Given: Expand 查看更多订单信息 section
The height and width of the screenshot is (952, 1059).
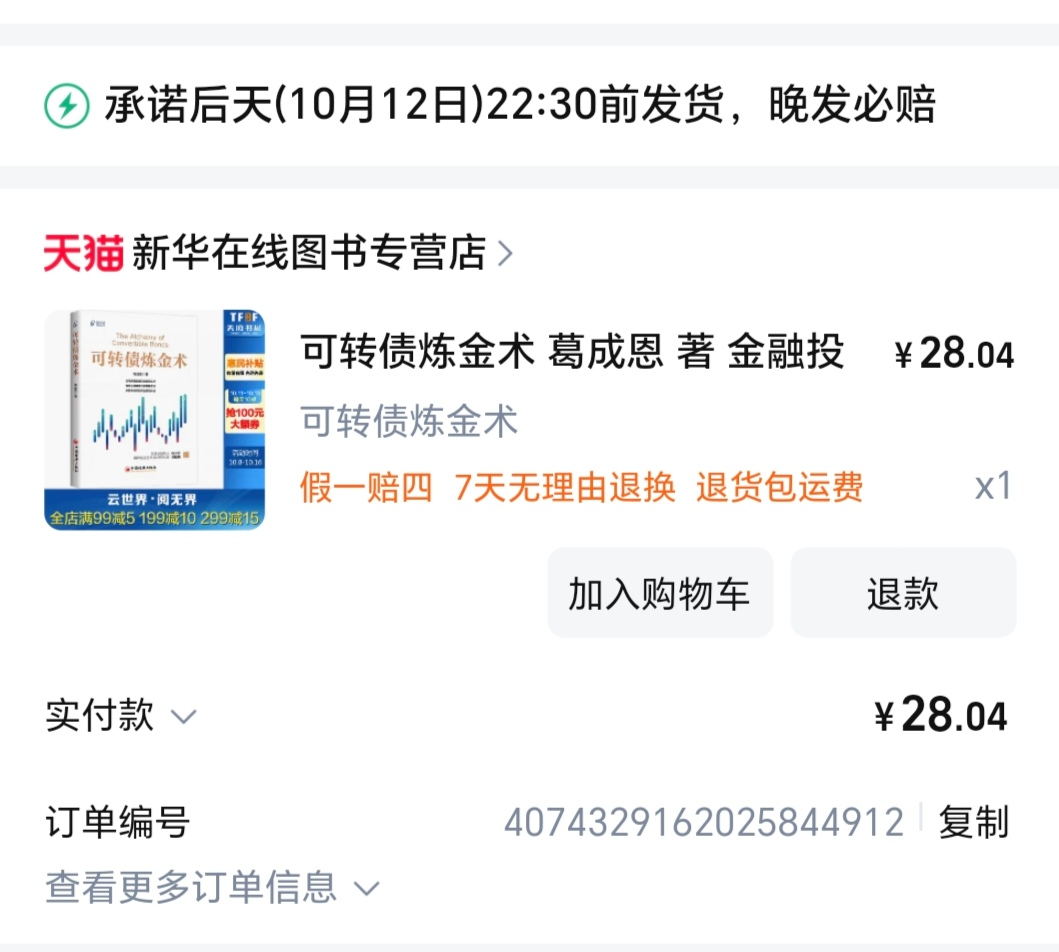Looking at the screenshot, I should (x=212, y=887).
